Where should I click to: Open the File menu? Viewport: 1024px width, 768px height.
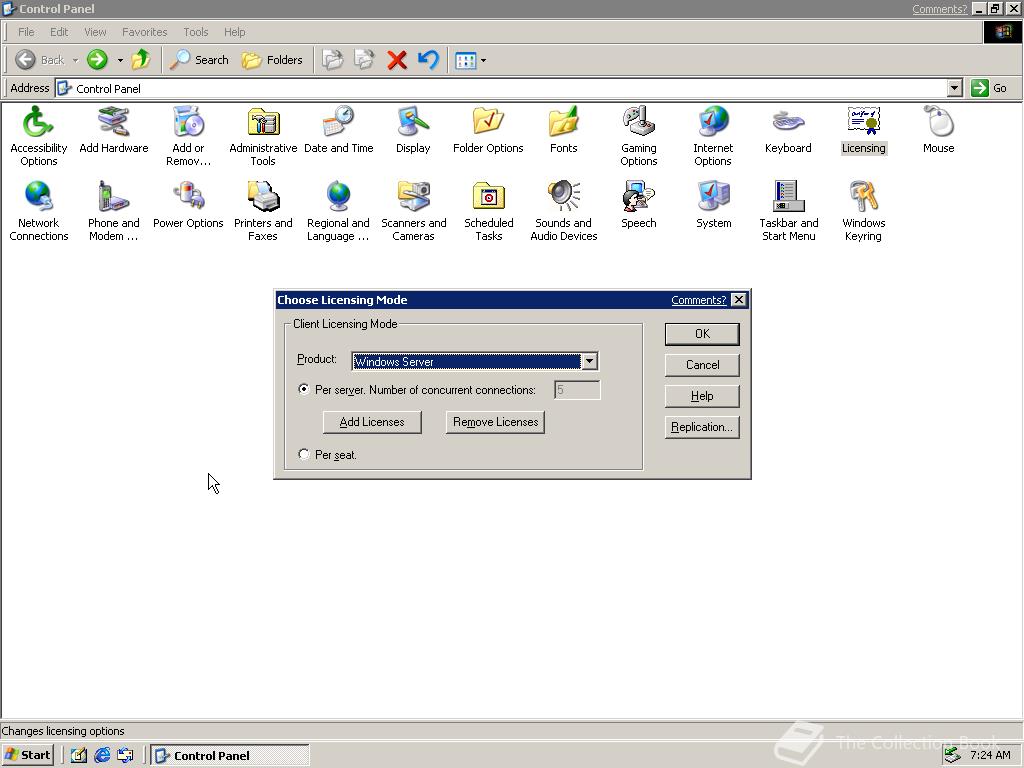pos(26,32)
